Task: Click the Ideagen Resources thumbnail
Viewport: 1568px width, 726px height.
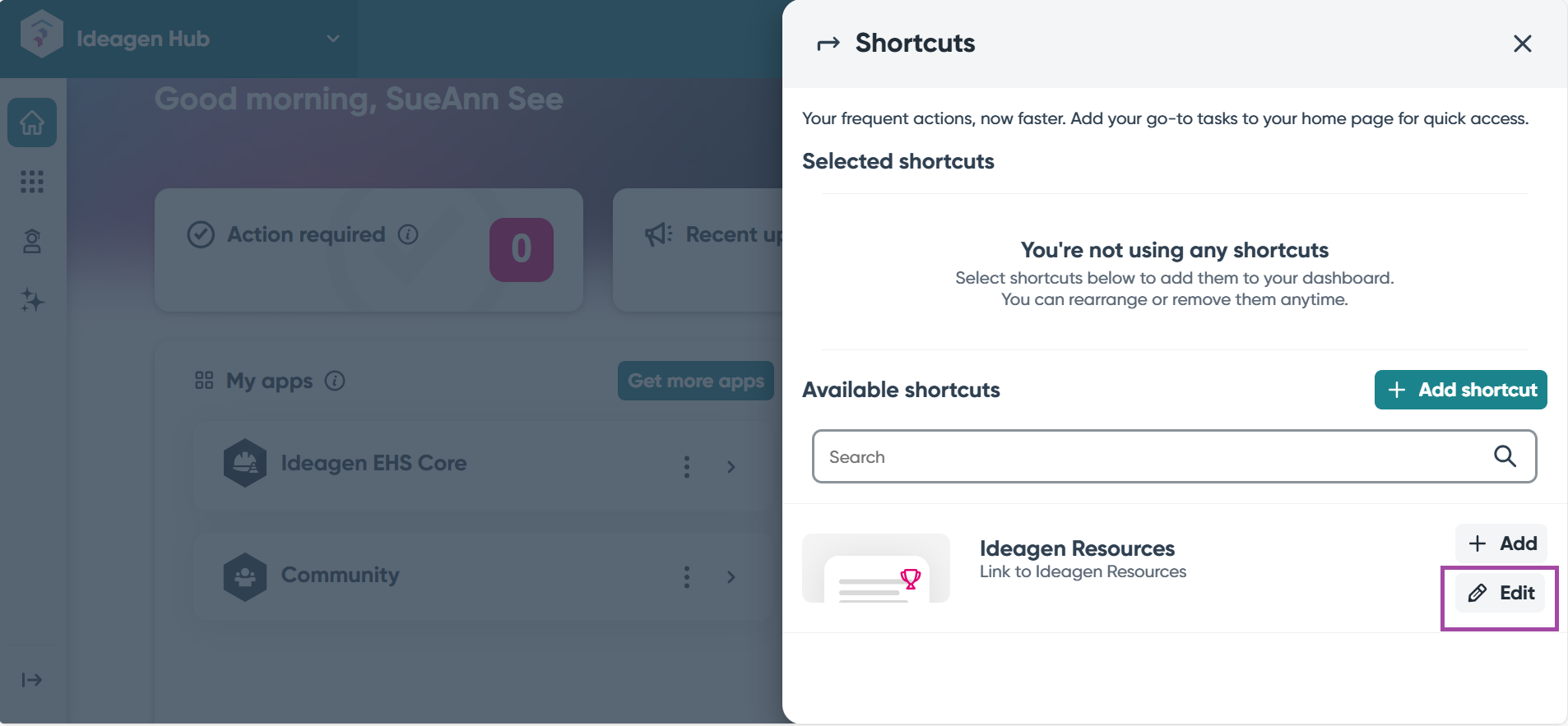Action: pos(876,568)
